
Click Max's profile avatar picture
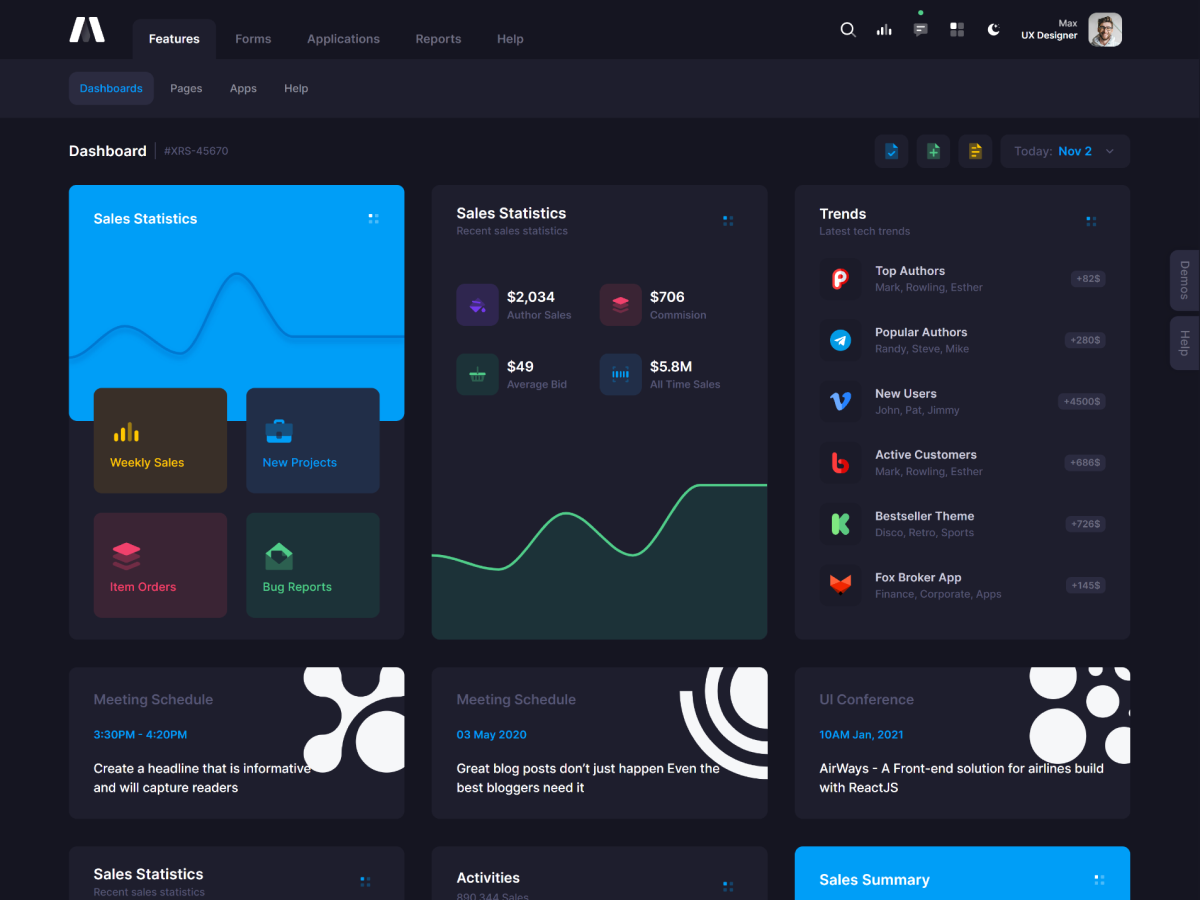[1105, 30]
